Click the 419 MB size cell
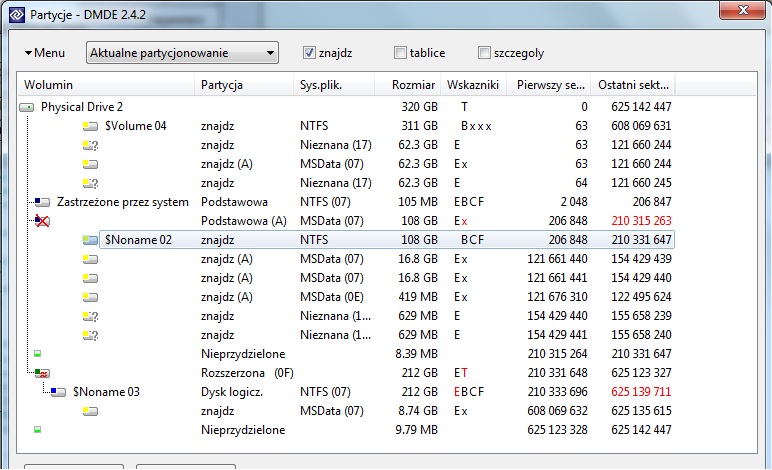The image size is (772, 470). point(418,297)
